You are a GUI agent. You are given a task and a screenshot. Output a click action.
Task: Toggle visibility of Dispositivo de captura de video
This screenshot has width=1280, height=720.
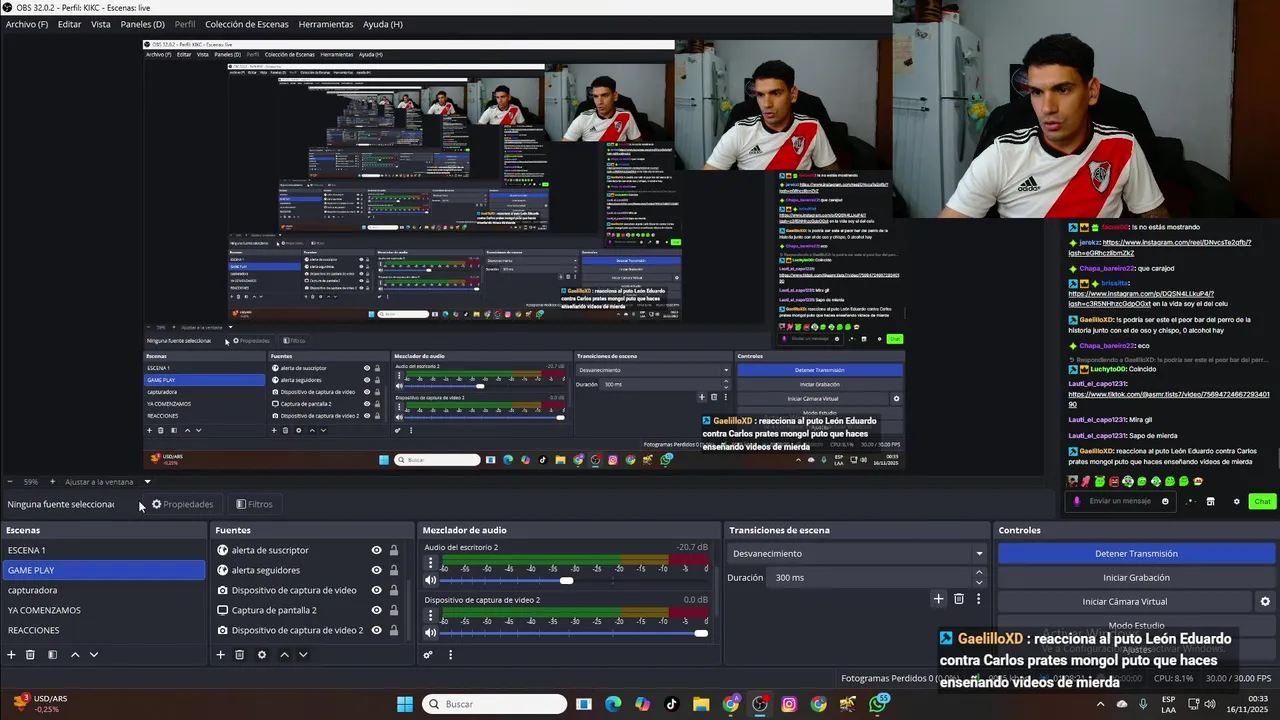tap(376, 590)
